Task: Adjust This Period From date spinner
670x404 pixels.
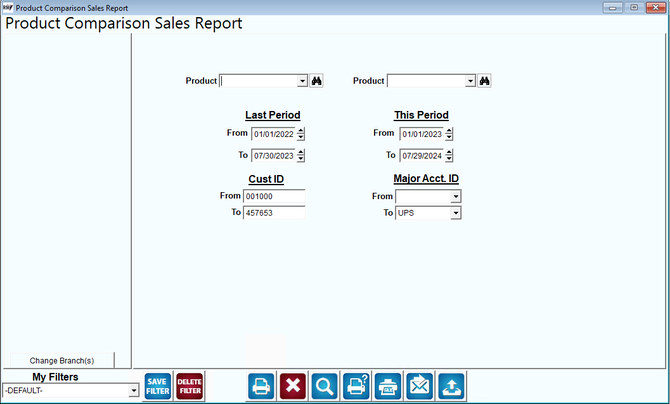Action: (449, 134)
